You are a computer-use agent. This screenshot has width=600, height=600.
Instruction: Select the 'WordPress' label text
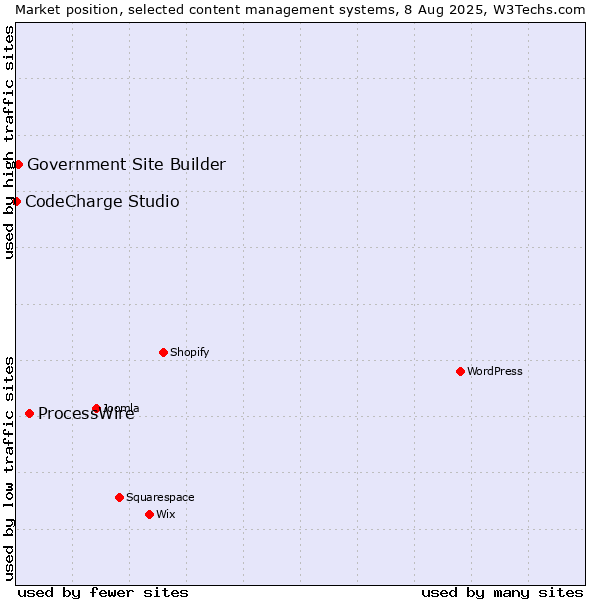(x=495, y=371)
